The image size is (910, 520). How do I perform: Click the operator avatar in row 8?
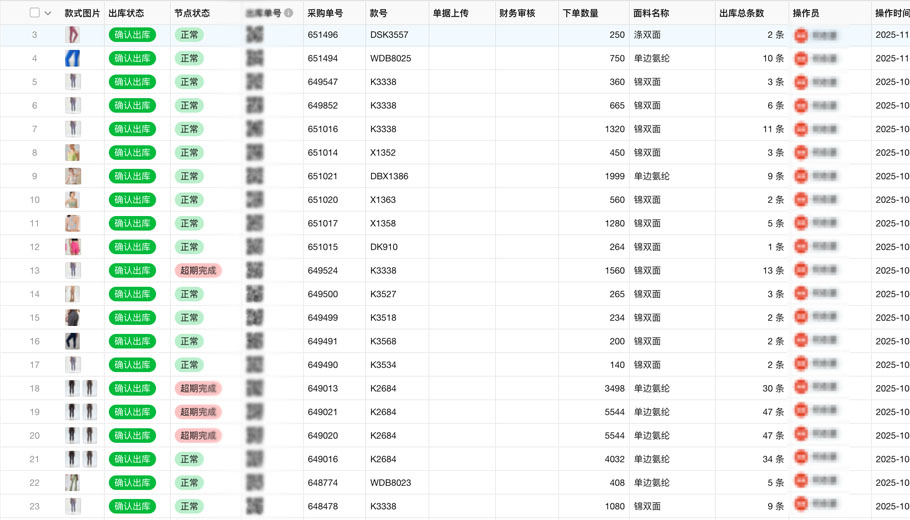point(801,153)
